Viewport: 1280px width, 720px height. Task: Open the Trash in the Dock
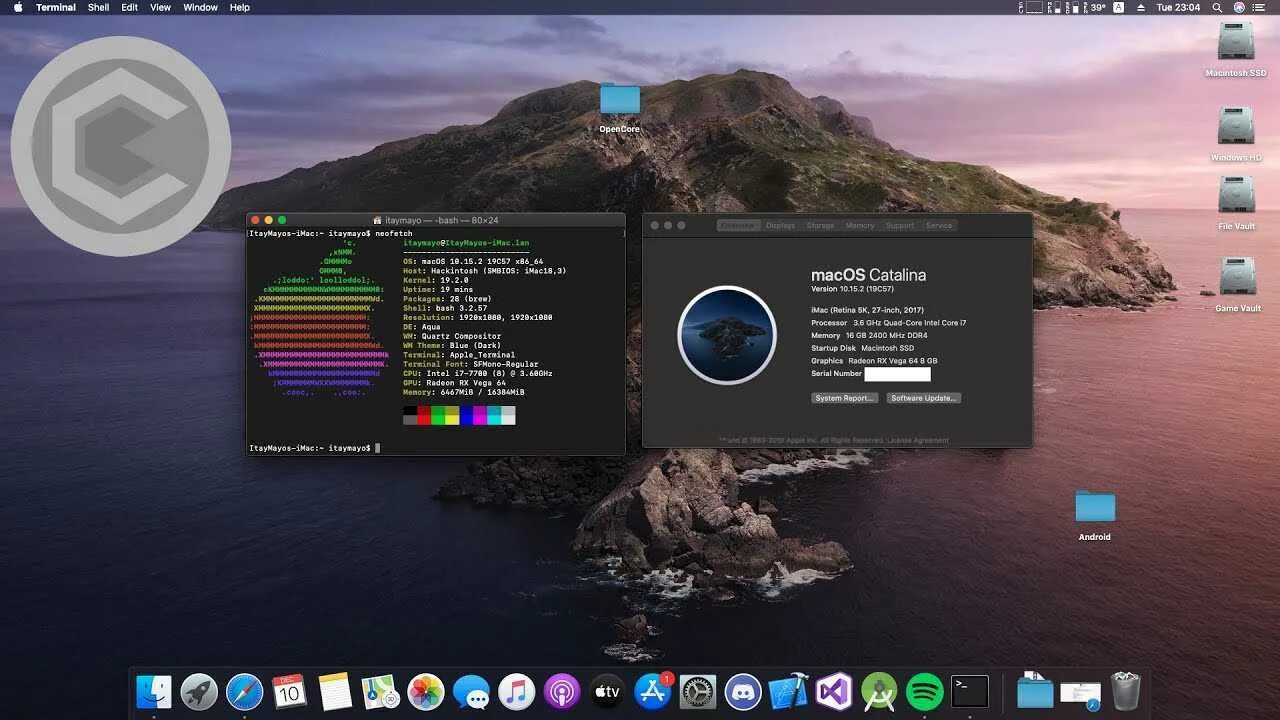tap(1126, 691)
